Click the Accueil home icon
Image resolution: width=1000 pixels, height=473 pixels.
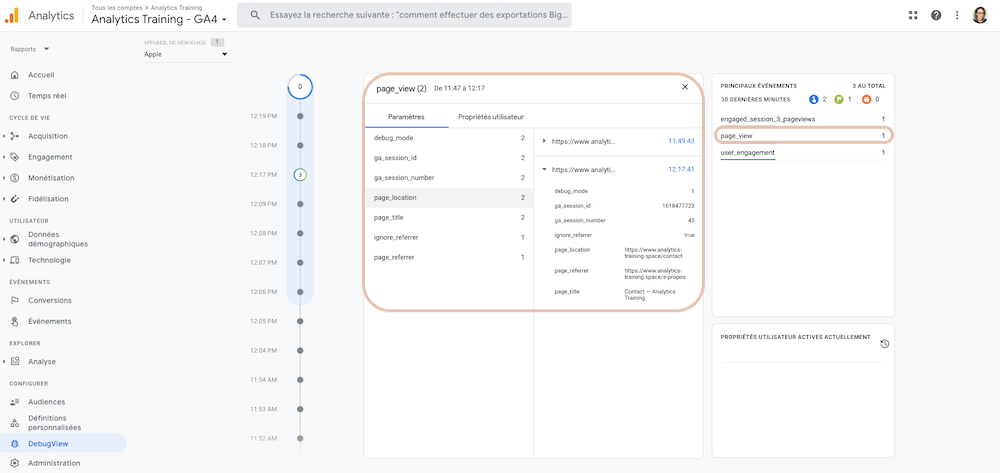click(x=15, y=75)
